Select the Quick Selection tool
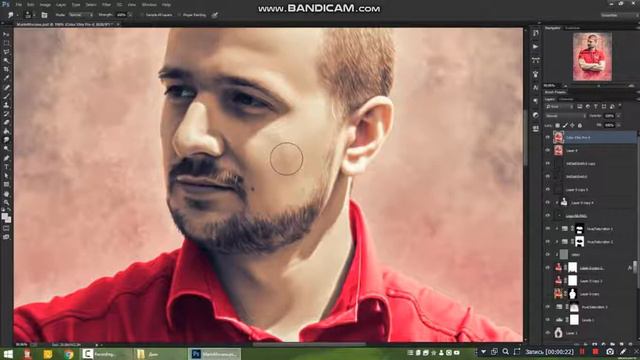The height and width of the screenshot is (360, 640). [x=6, y=61]
